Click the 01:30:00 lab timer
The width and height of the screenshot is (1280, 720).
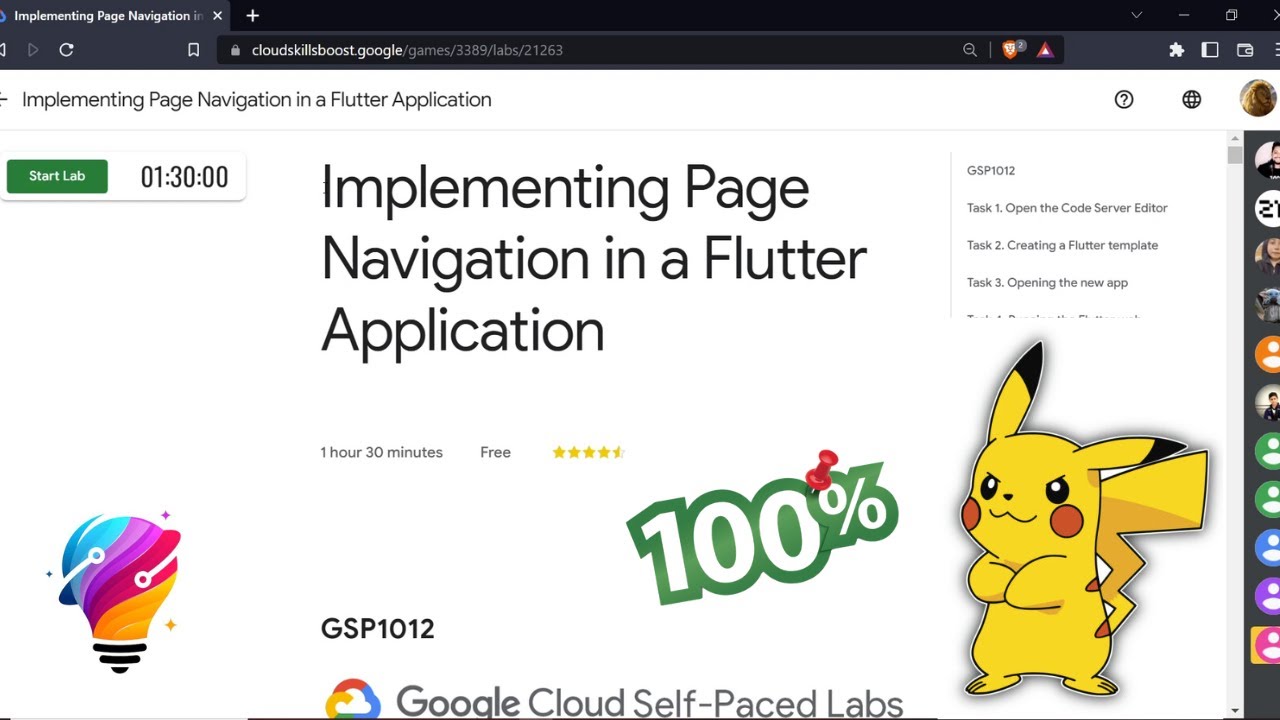coord(184,177)
